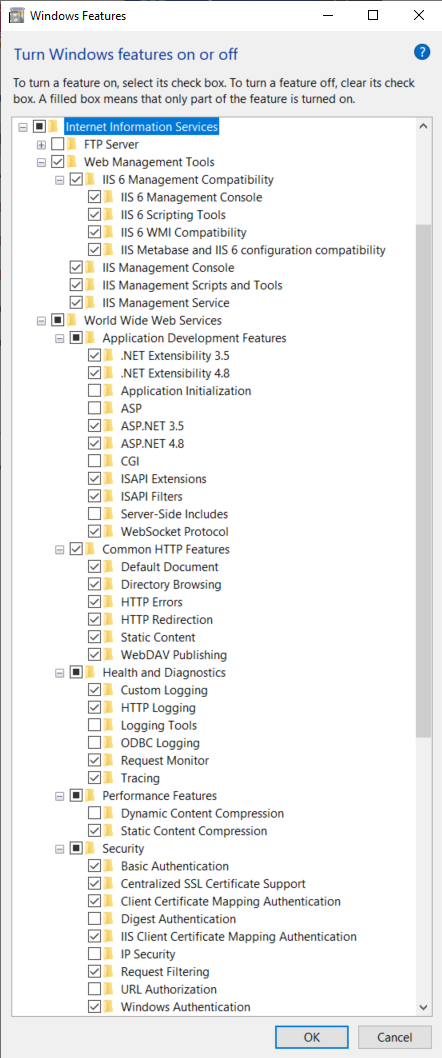Click the IIS 6 Management Compatibility folder icon

[x=90, y=179]
